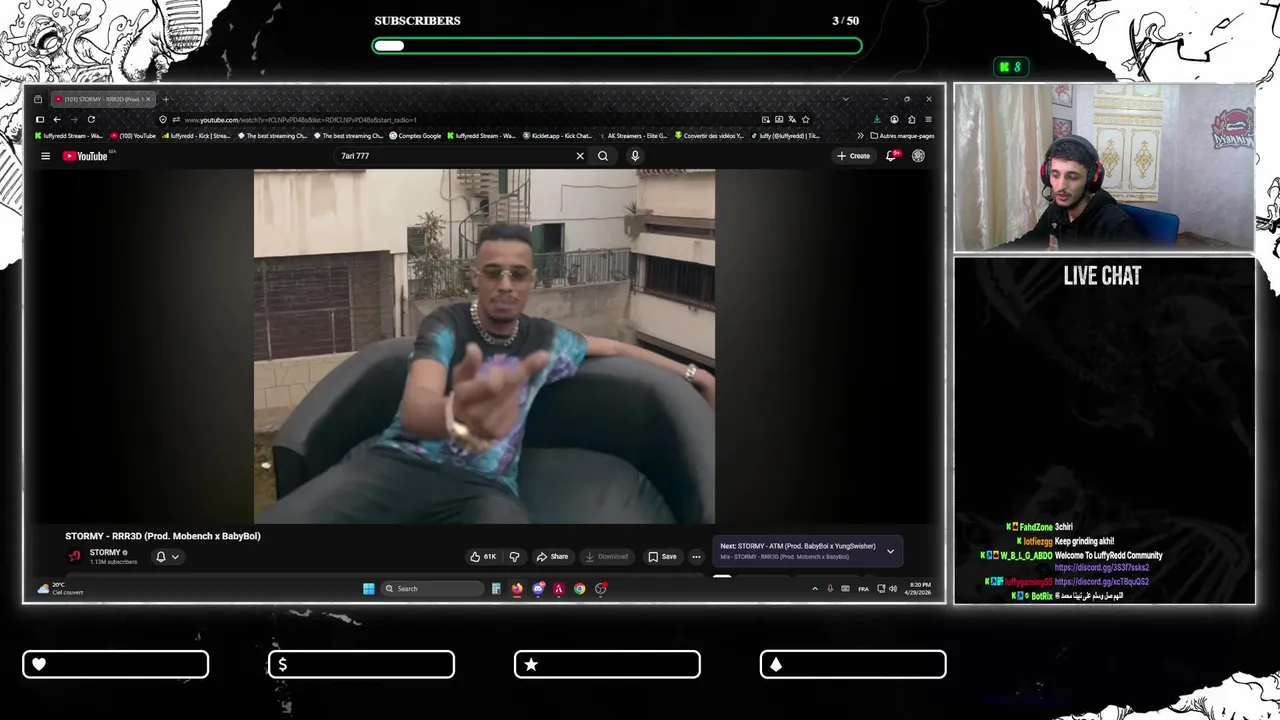Open a new browser tab
1280x720 pixels.
[x=166, y=99]
